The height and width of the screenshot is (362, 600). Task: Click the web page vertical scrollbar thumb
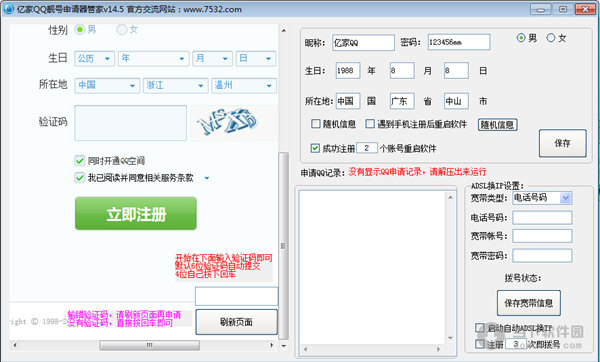click(284, 245)
